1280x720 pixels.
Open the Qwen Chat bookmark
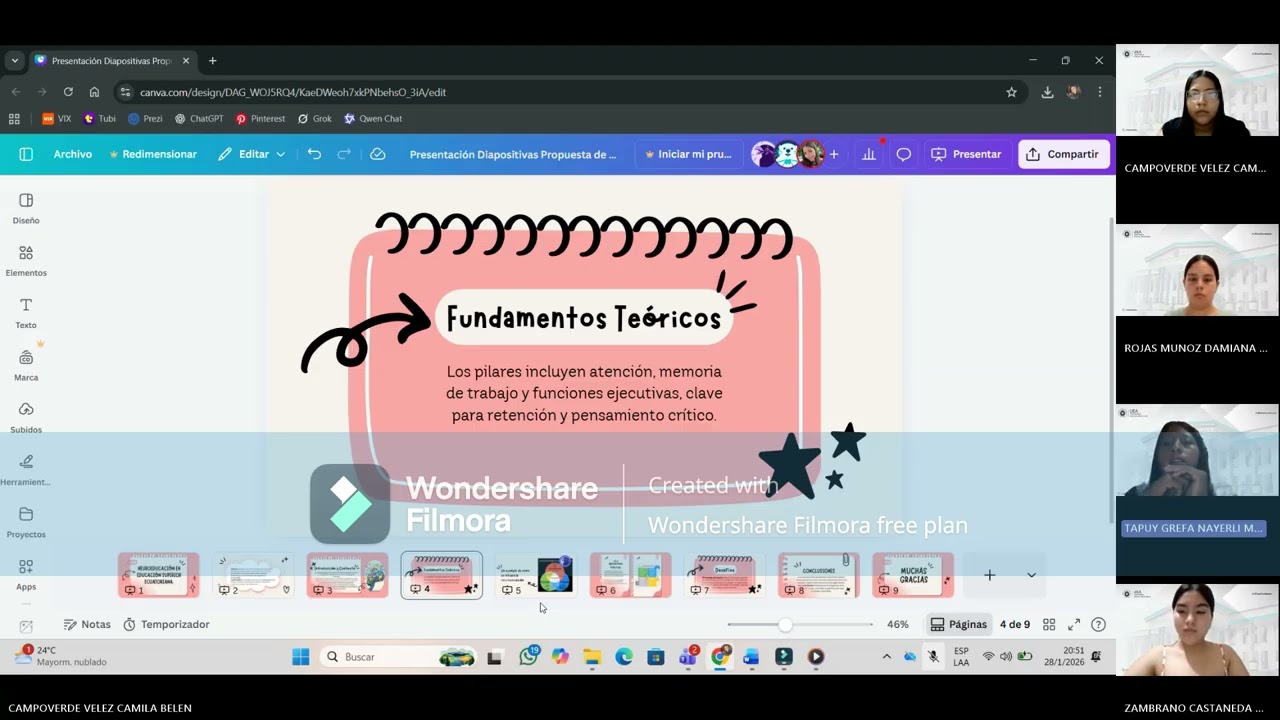tap(373, 118)
